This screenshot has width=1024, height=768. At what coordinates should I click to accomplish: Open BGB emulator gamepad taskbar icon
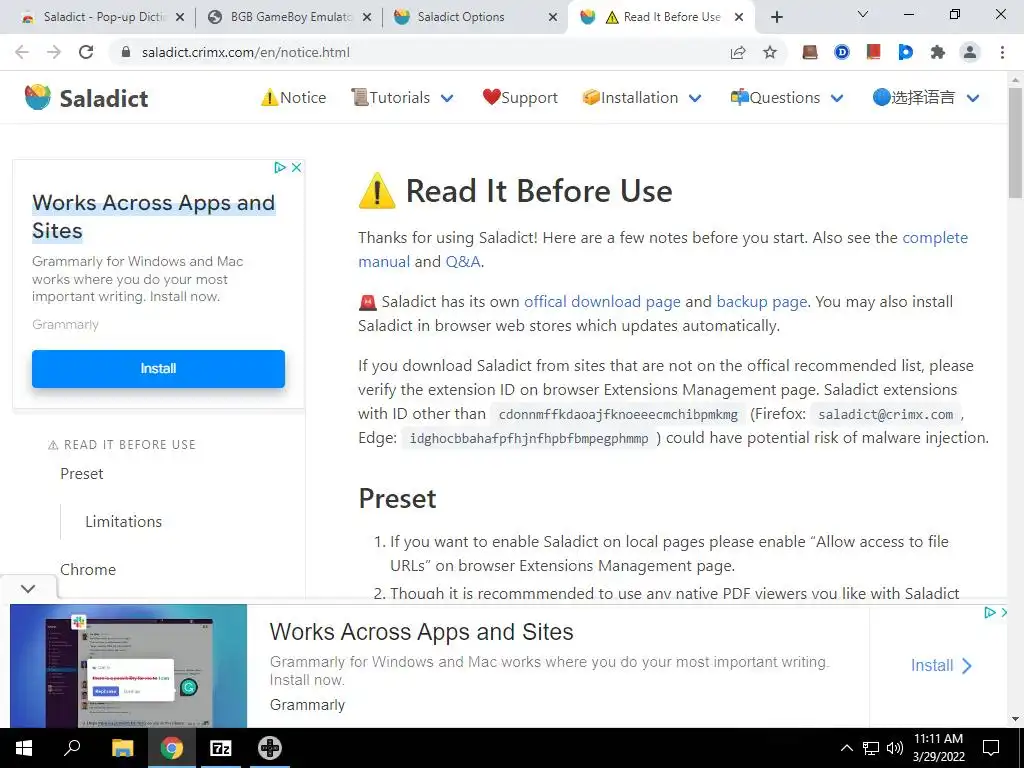tap(270, 748)
